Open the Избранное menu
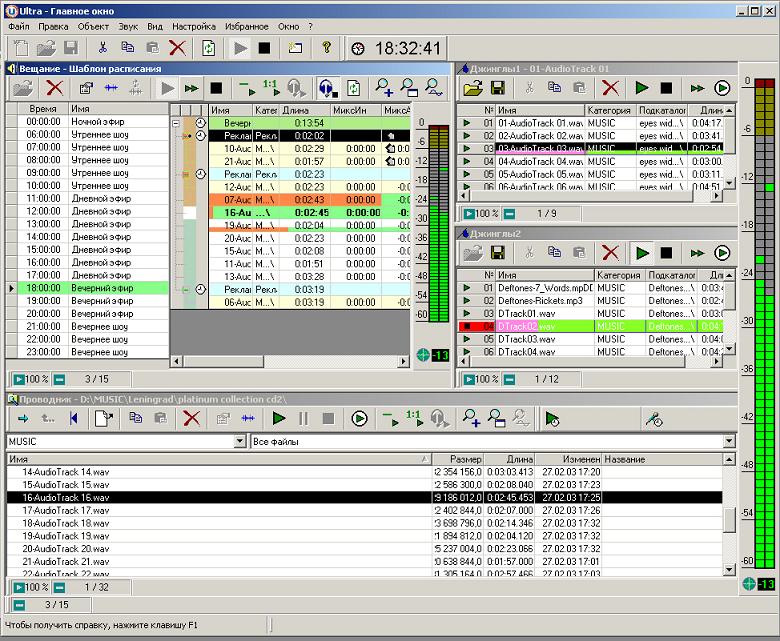 tap(246, 26)
